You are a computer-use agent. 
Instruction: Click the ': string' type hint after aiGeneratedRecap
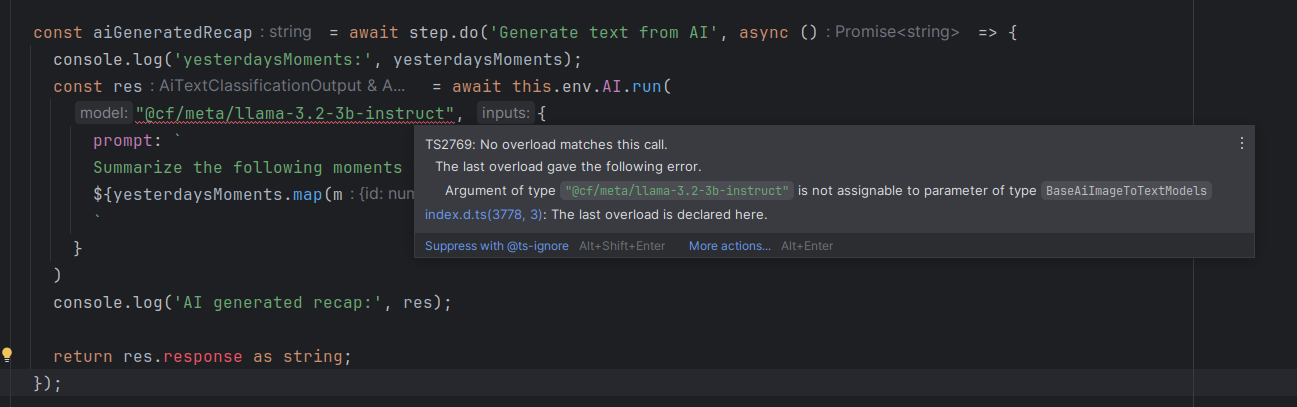coord(285,32)
